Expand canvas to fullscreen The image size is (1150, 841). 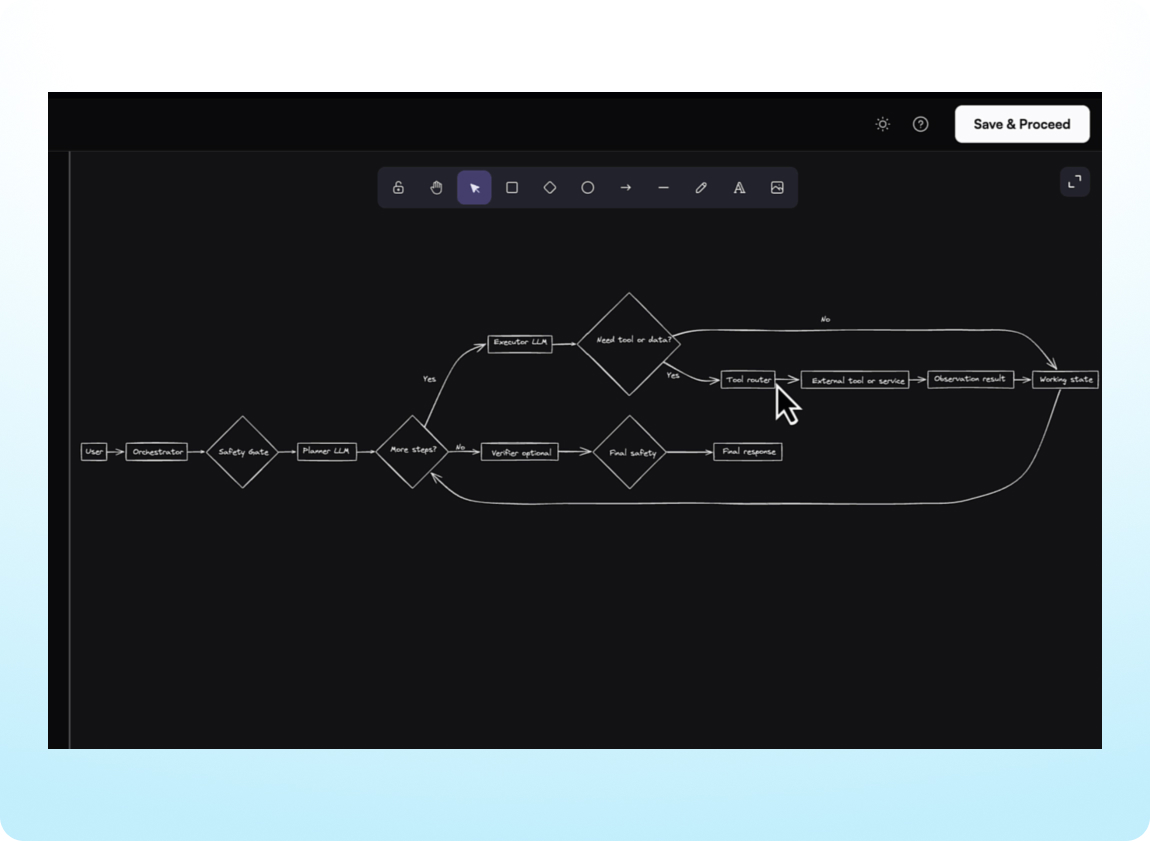[1074, 182]
